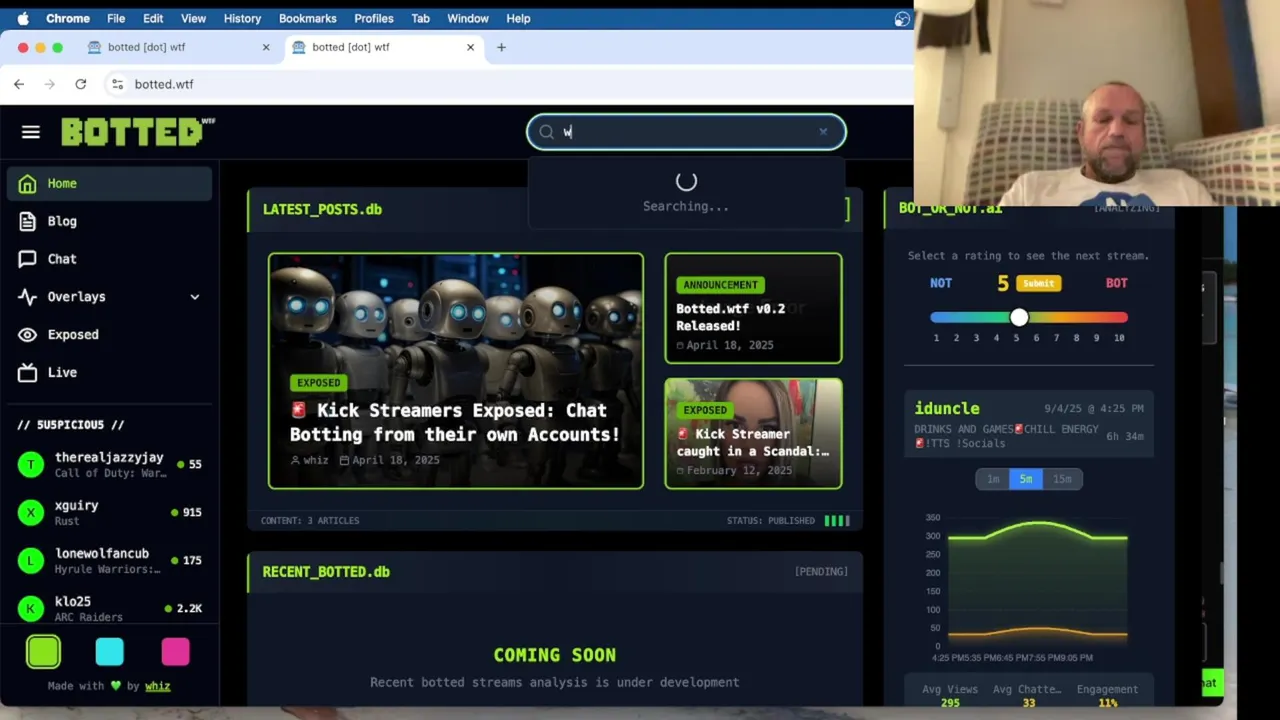The width and height of the screenshot is (1280, 720).
Task: Click the site info icon in address bar
Action: click(117, 84)
